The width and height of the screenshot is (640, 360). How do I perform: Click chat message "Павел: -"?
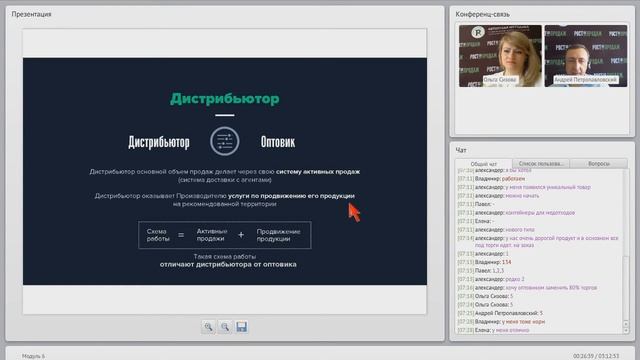click(476, 204)
